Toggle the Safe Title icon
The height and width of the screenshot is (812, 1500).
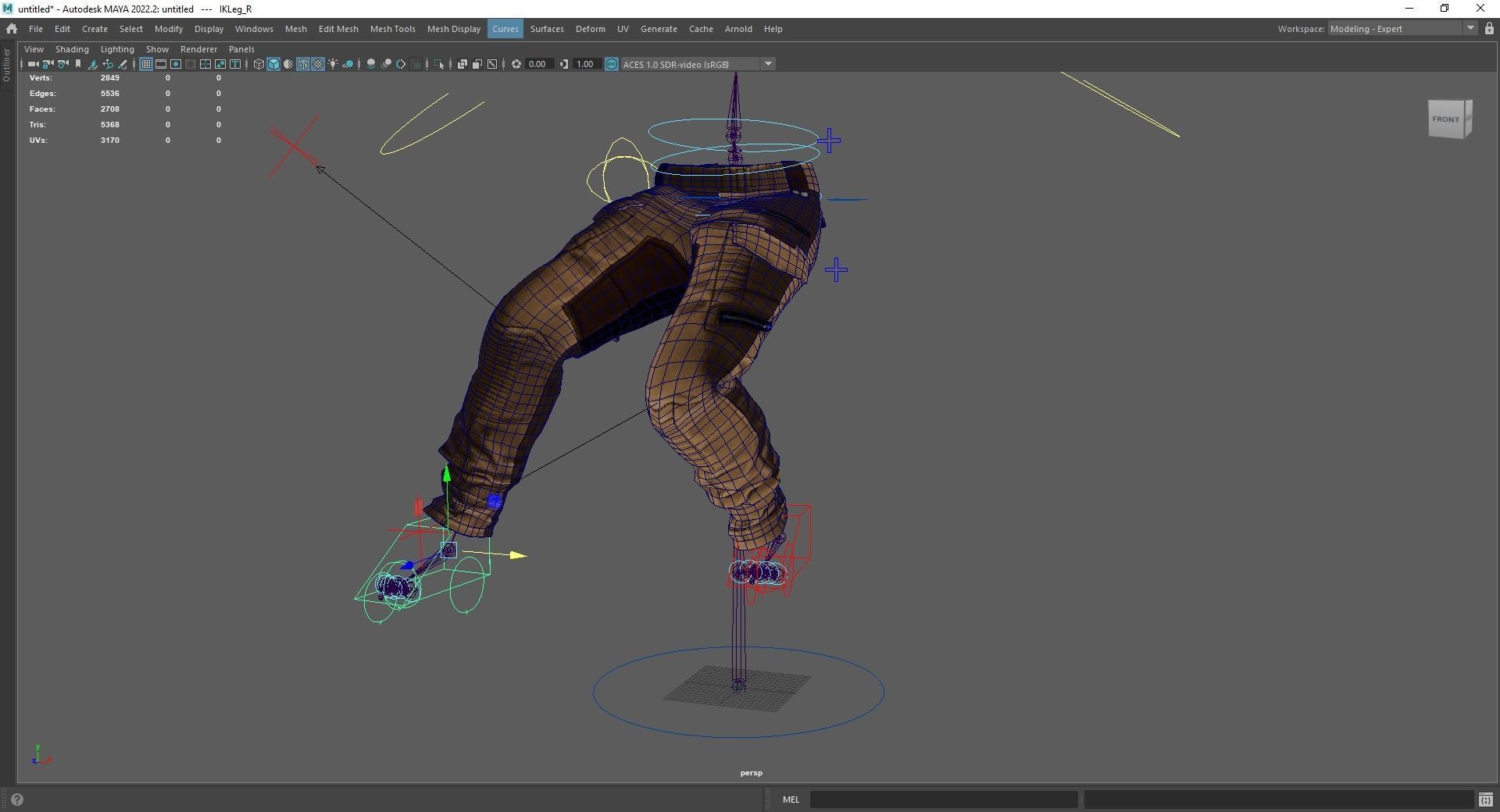coord(235,64)
